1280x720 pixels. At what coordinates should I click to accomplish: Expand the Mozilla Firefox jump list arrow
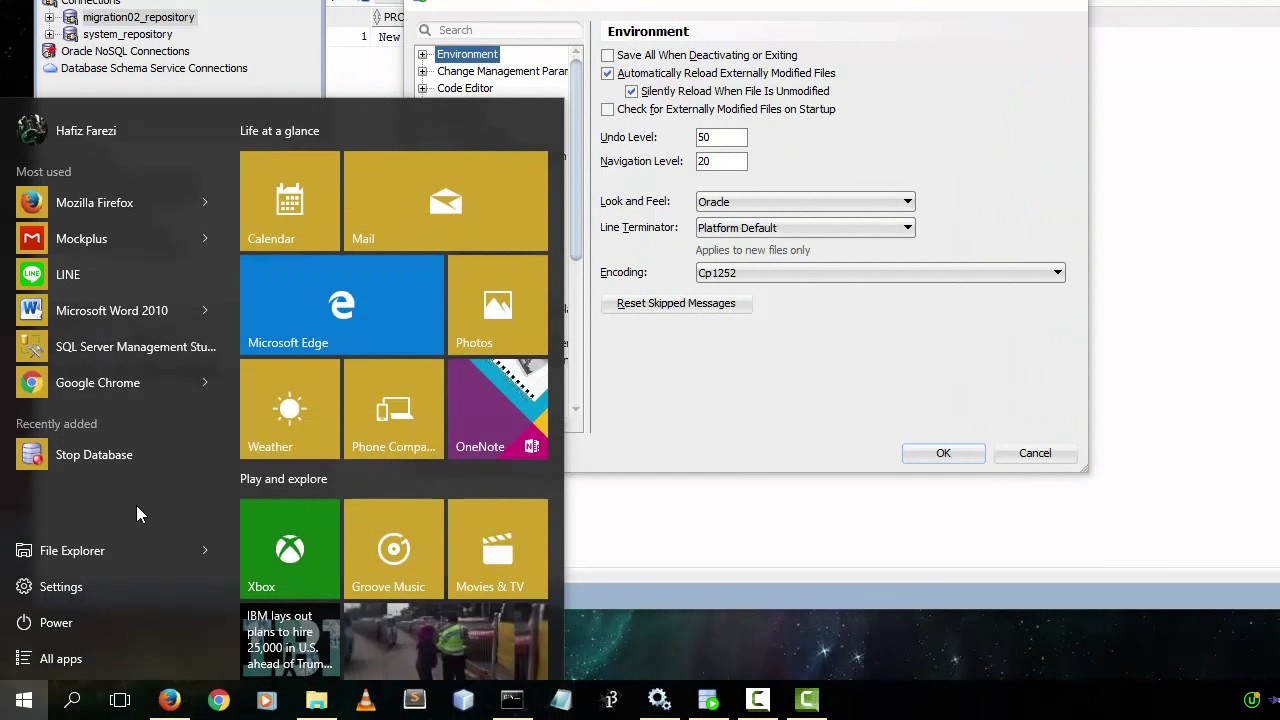205,202
